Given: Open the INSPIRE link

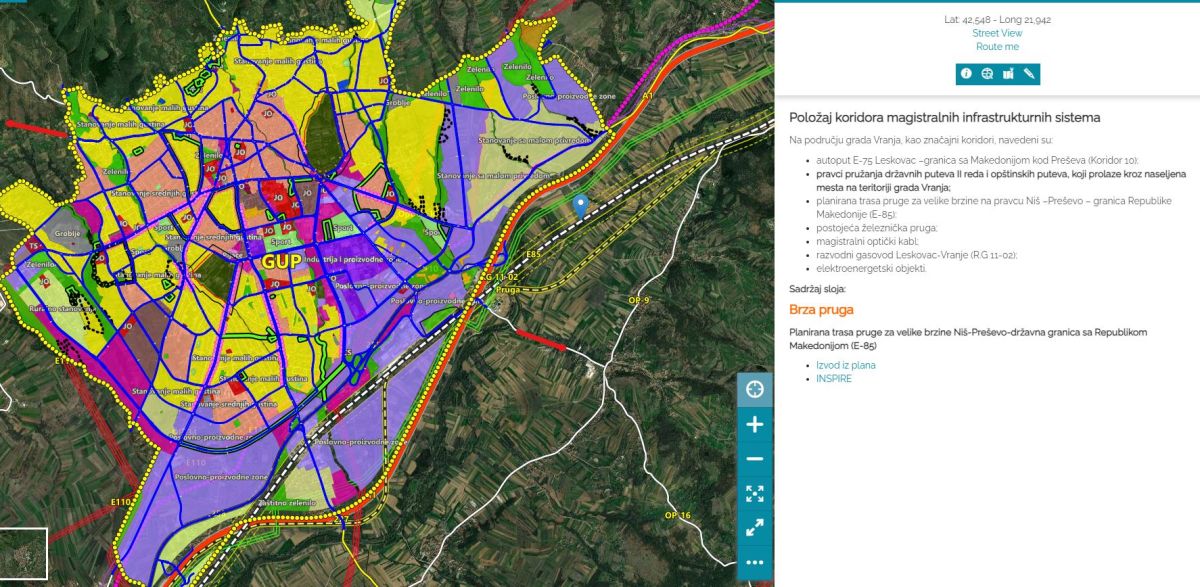Looking at the screenshot, I should [834, 378].
